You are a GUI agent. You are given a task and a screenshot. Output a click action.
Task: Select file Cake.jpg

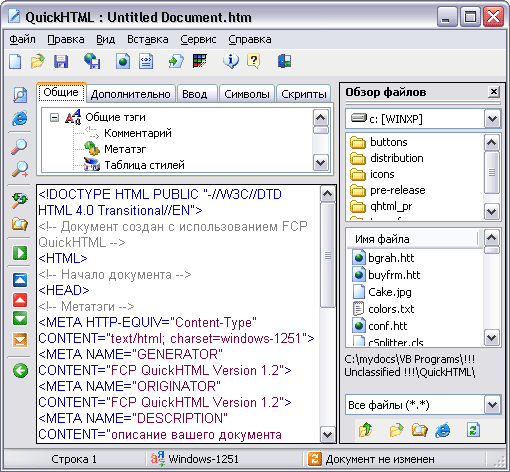390,292
